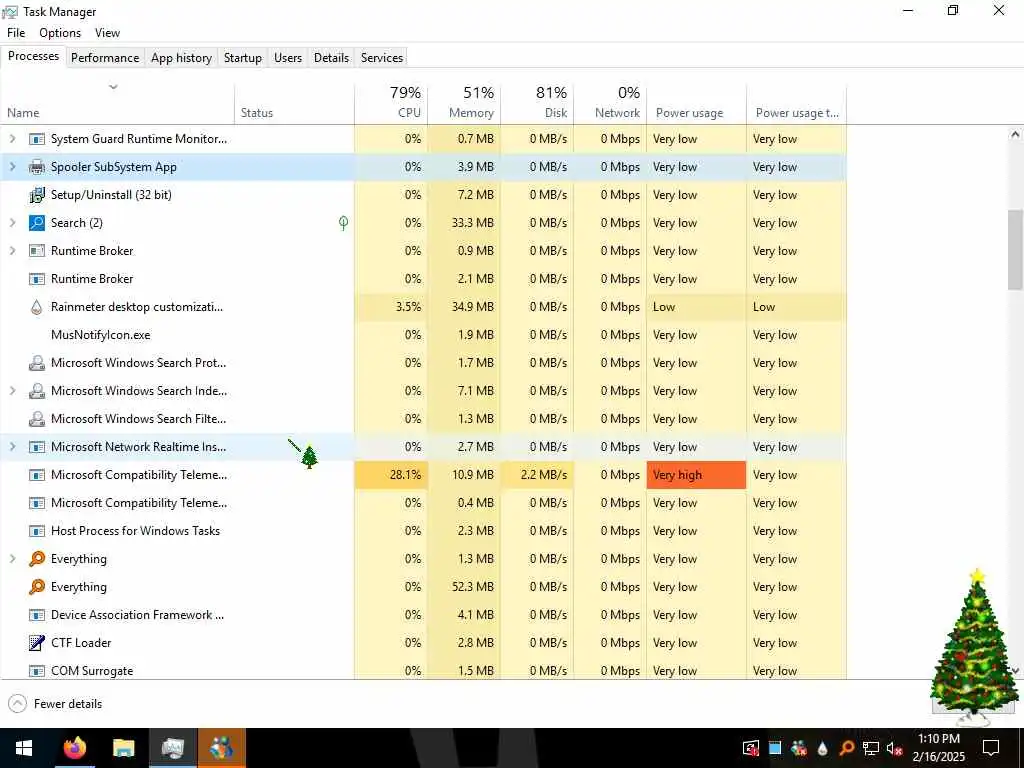Expand the Microsoft Network Realtime Inspection group
The image size is (1024, 768).
pyautogui.click(x=12, y=447)
